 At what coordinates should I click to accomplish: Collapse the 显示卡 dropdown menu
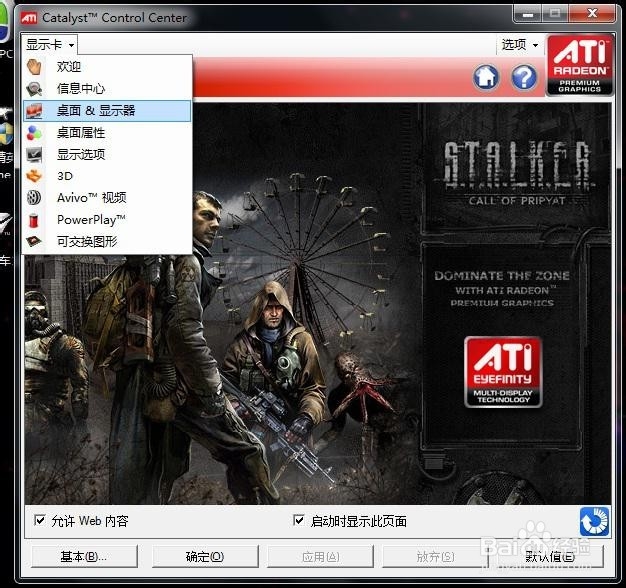pos(50,44)
